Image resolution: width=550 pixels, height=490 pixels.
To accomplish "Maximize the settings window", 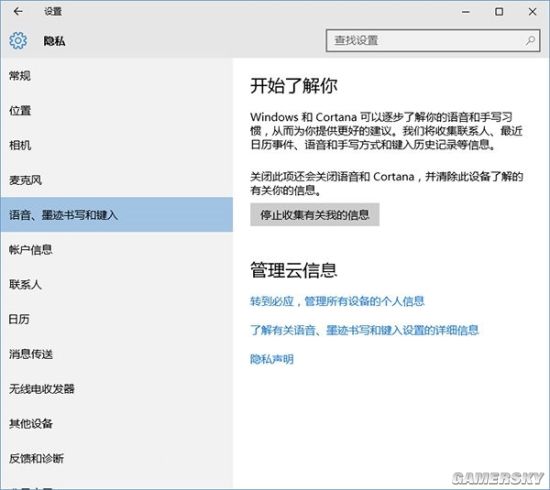I will [499, 12].
